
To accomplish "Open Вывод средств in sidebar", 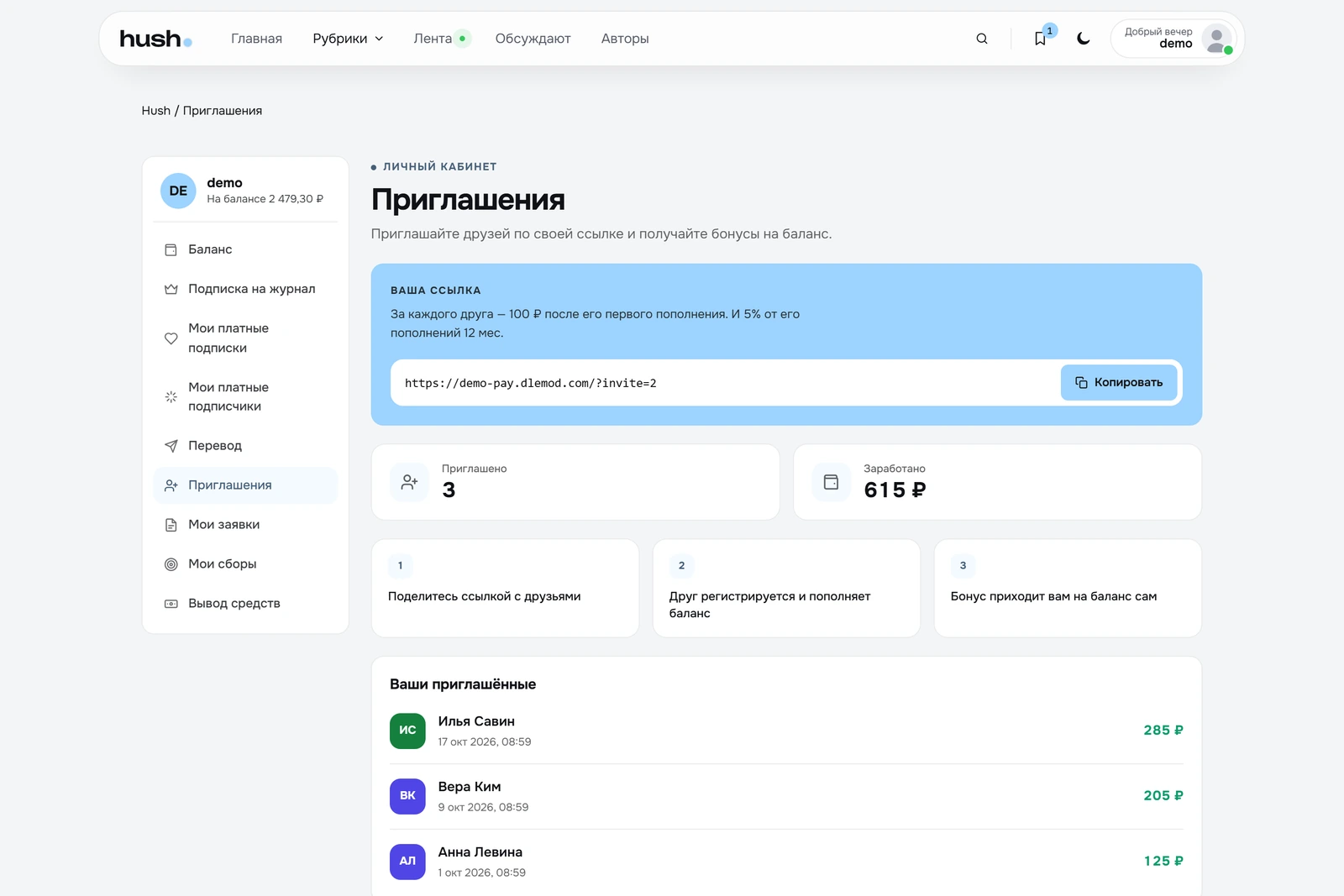I will (245, 604).
